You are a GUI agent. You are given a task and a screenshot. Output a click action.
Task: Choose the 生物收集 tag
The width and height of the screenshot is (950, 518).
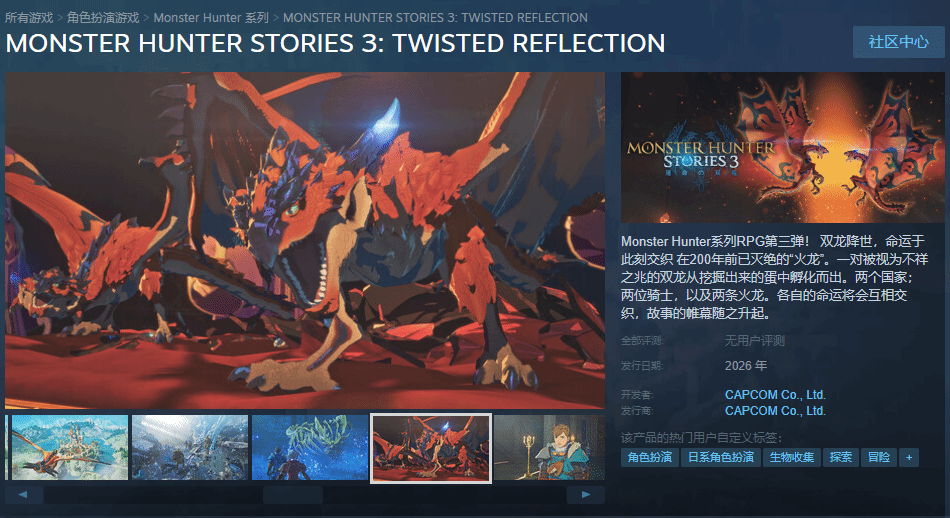(x=791, y=457)
